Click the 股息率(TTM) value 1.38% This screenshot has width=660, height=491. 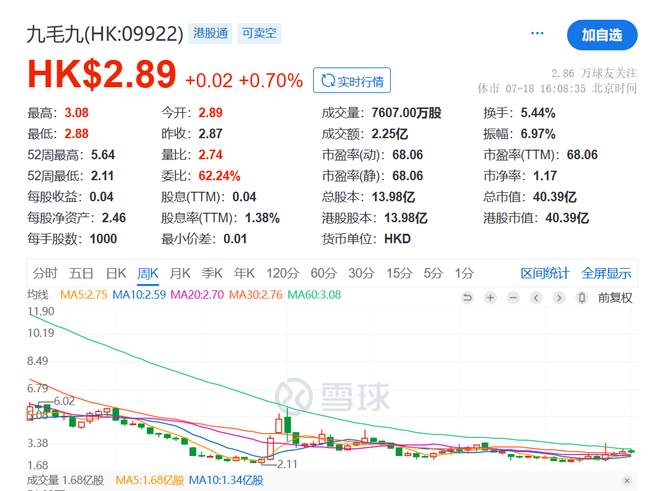pyautogui.click(x=262, y=218)
